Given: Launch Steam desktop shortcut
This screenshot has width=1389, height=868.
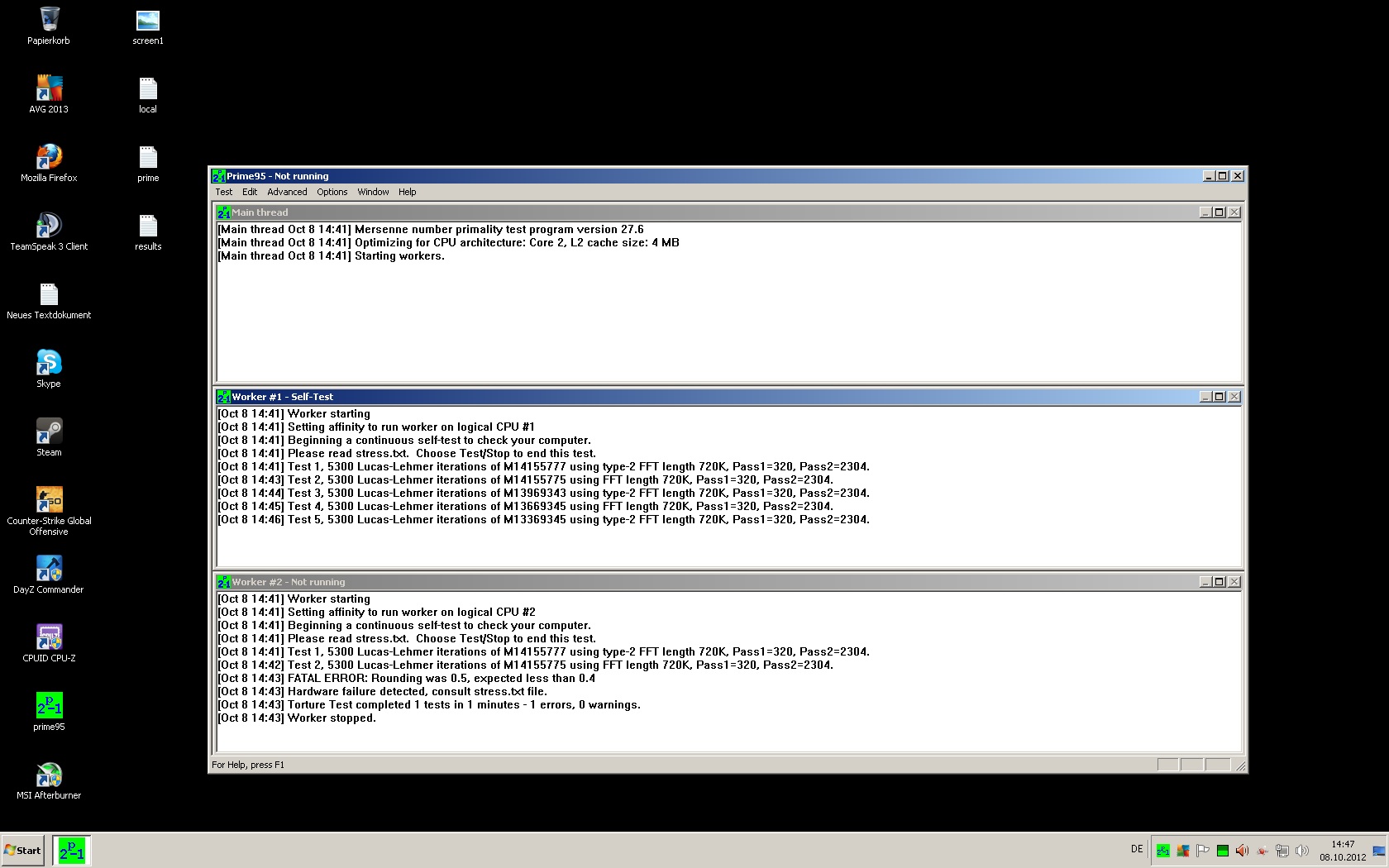Looking at the screenshot, I should [x=49, y=437].
